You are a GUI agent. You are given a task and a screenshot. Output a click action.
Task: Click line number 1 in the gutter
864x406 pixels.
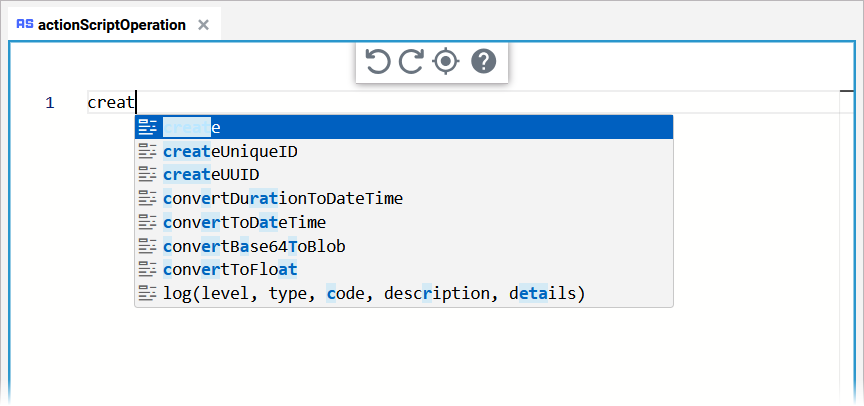pyautogui.click(x=50, y=102)
